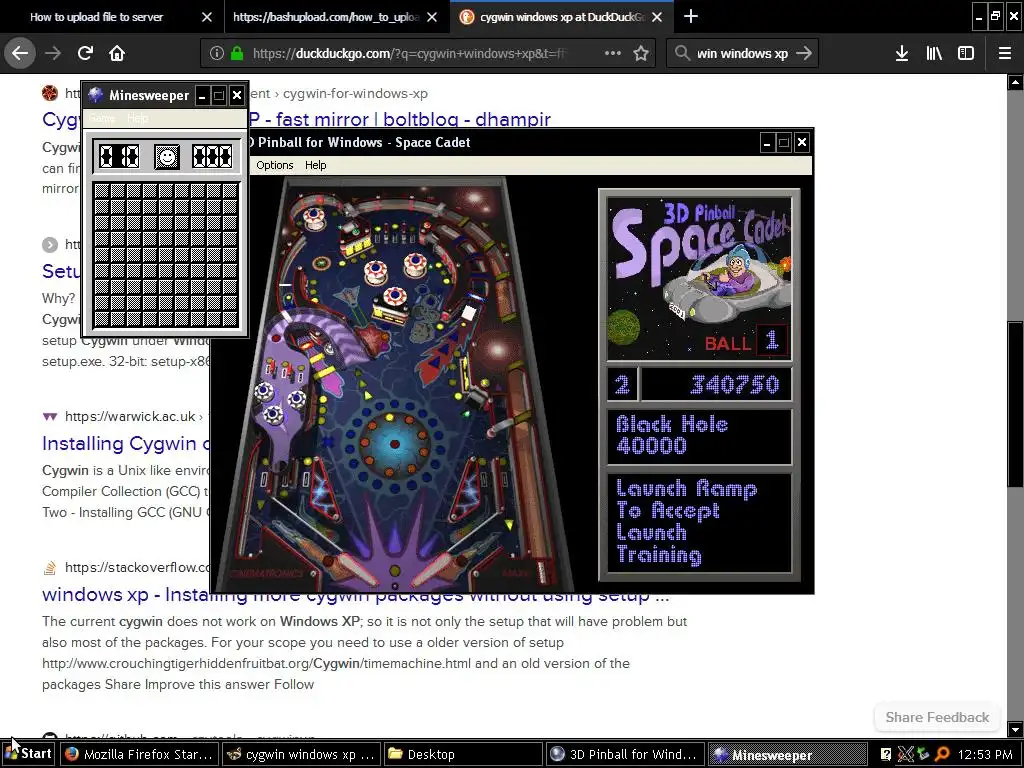The image size is (1024, 768).
Task: Click the Minesweeper title bar mine icon
Action: point(95,95)
